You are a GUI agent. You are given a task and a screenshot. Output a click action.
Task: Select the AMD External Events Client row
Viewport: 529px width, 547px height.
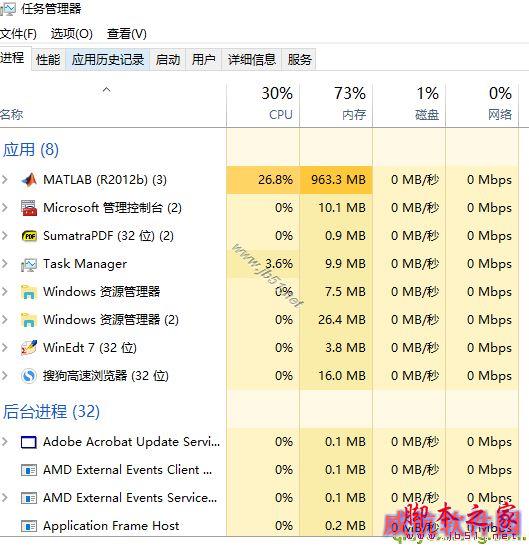(259, 470)
